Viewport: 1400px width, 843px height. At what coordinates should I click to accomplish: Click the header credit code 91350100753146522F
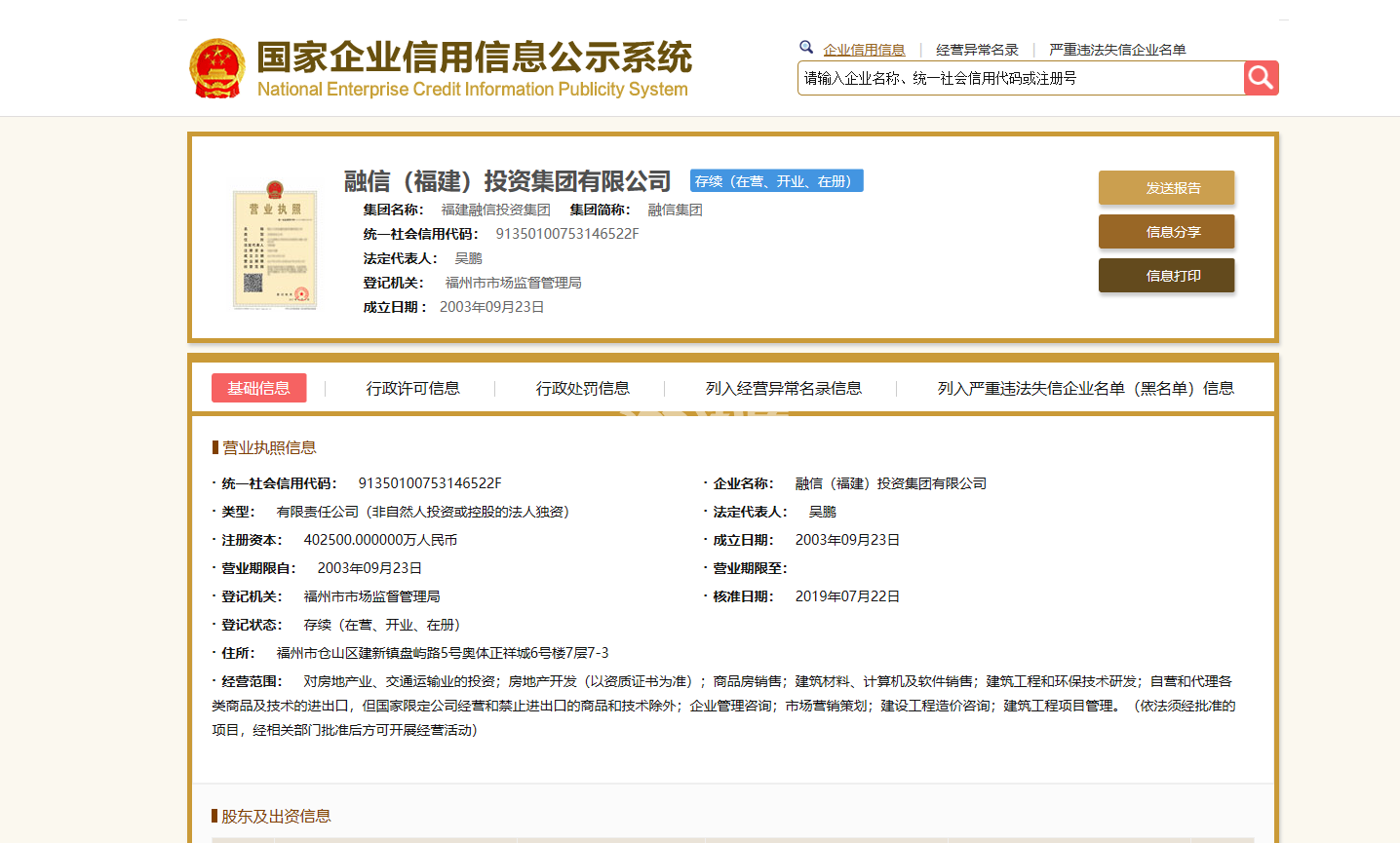click(x=567, y=234)
